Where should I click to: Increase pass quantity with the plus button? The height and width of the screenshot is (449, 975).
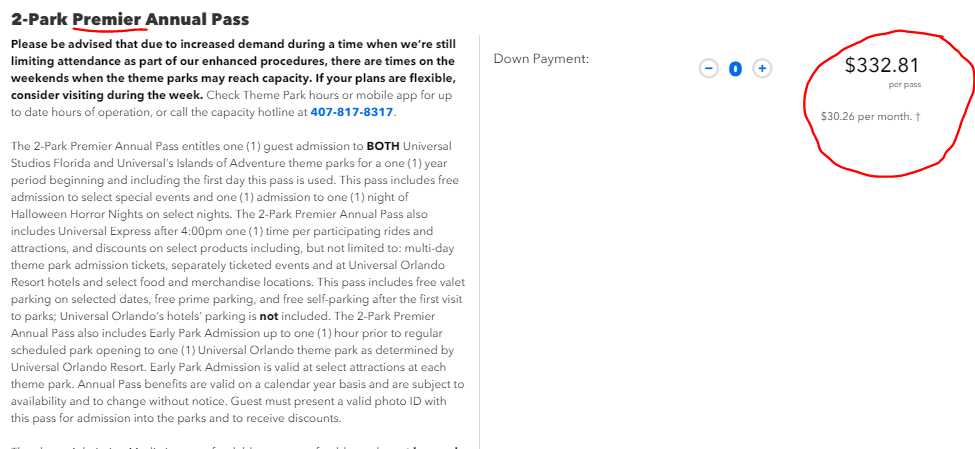coord(762,68)
